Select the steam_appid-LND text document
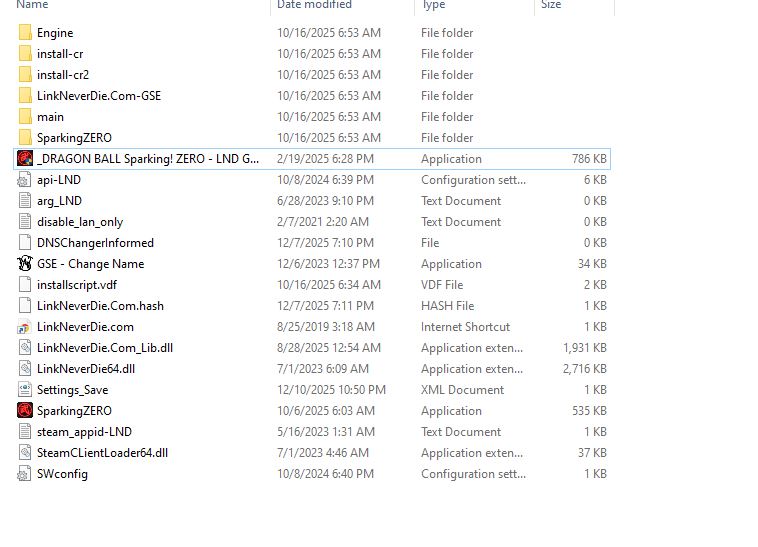The height and width of the screenshot is (547, 758). coord(84,432)
